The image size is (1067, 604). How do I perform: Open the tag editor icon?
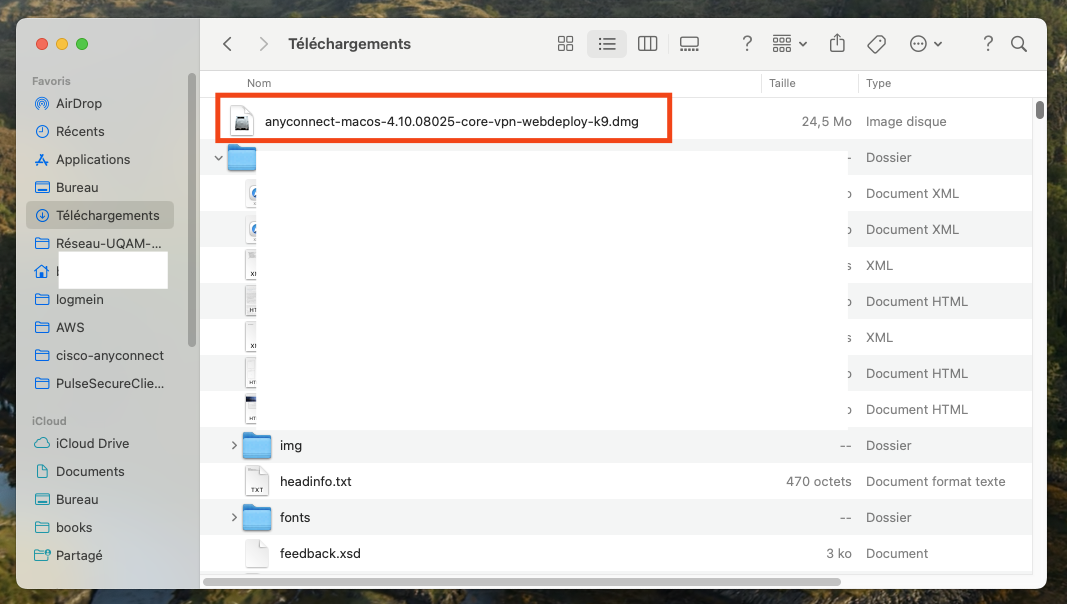pos(876,44)
